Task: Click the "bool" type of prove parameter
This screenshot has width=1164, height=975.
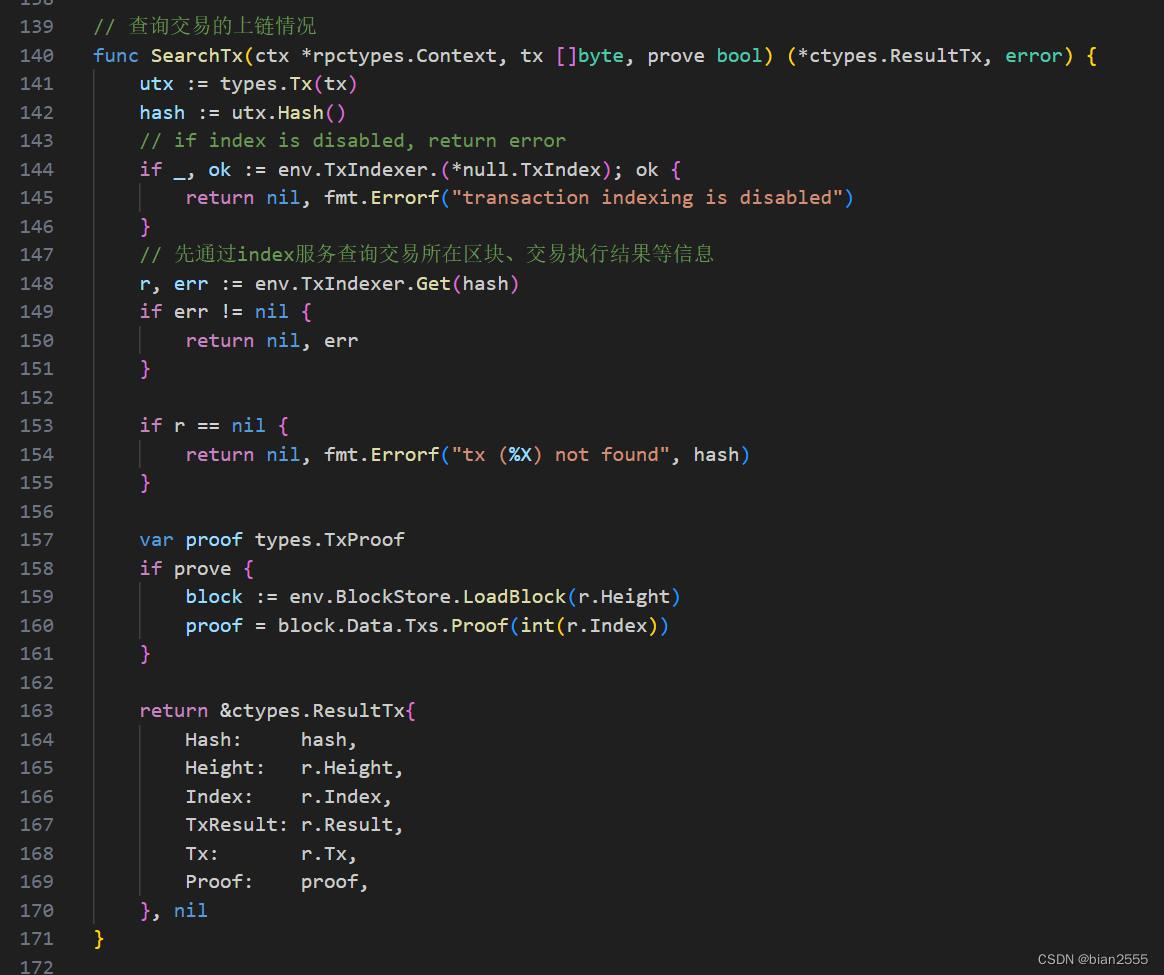Action: coord(739,56)
